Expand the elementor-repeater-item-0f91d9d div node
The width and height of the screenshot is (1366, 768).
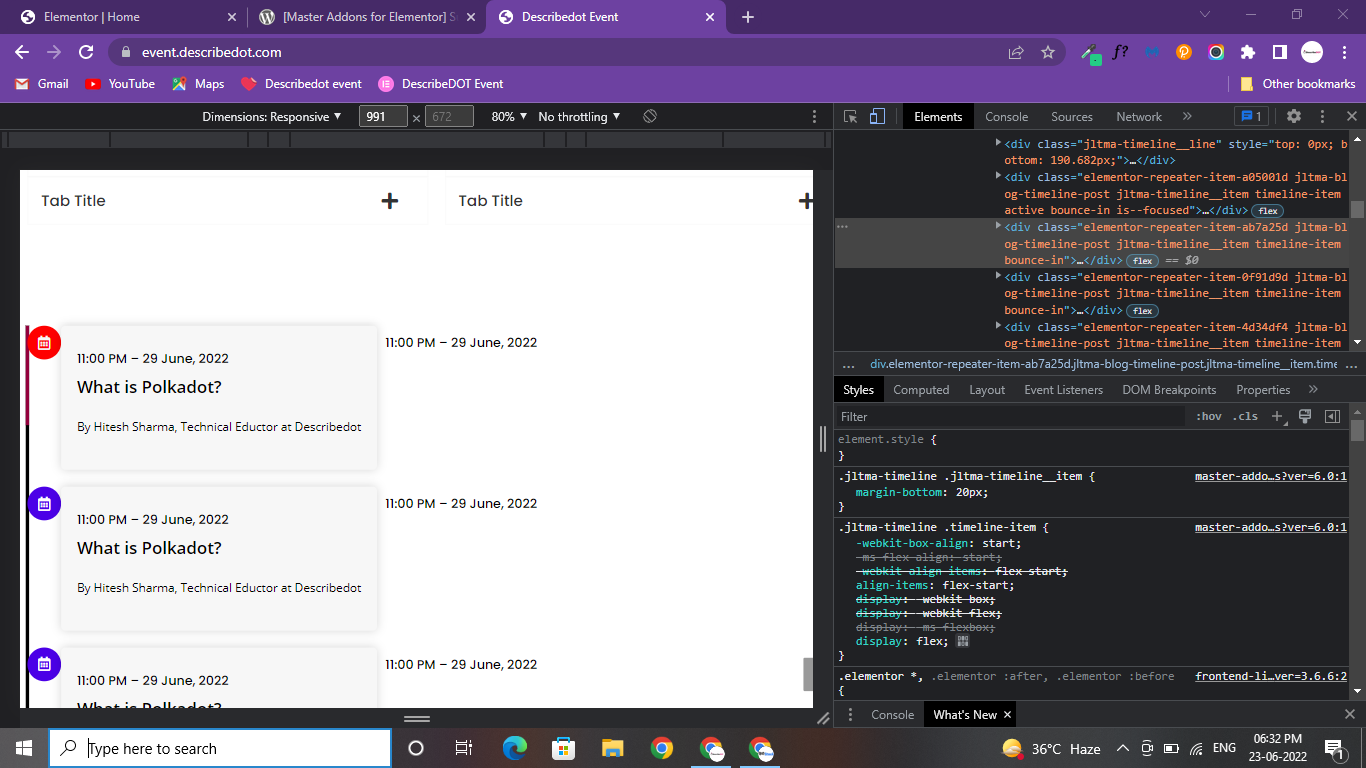click(x=998, y=277)
